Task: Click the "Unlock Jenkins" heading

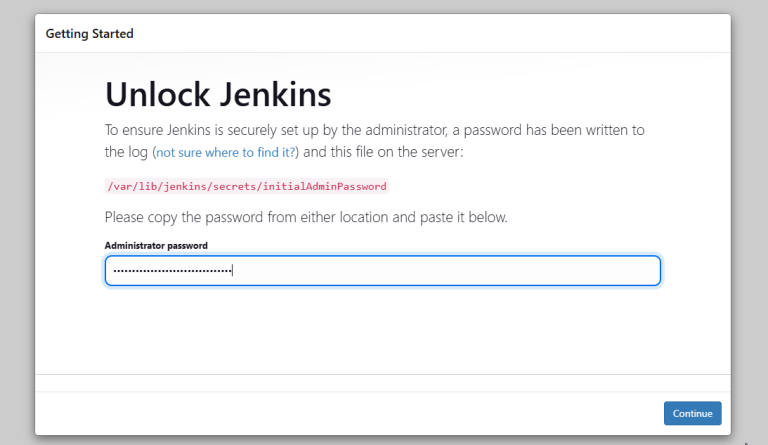Action: coord(218,95)
